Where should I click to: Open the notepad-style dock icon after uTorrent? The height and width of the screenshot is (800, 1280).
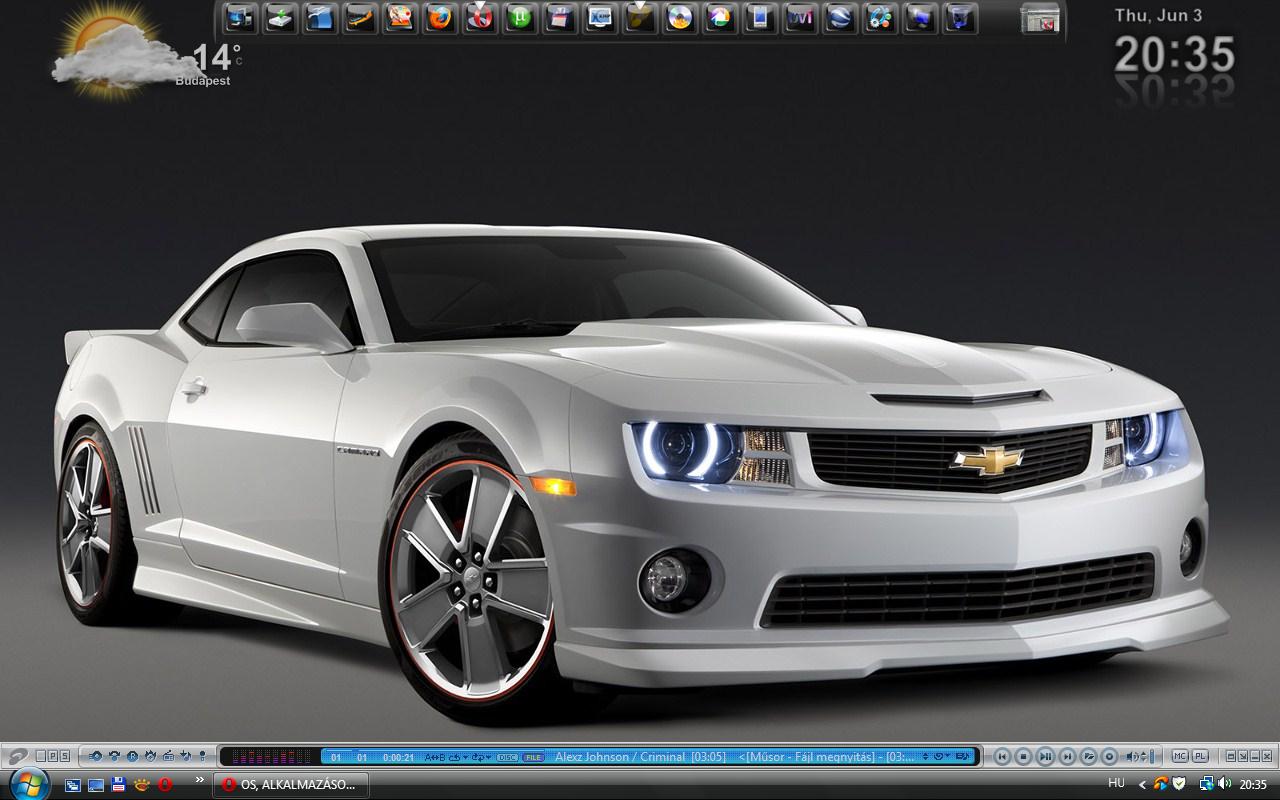pos(559,17)
